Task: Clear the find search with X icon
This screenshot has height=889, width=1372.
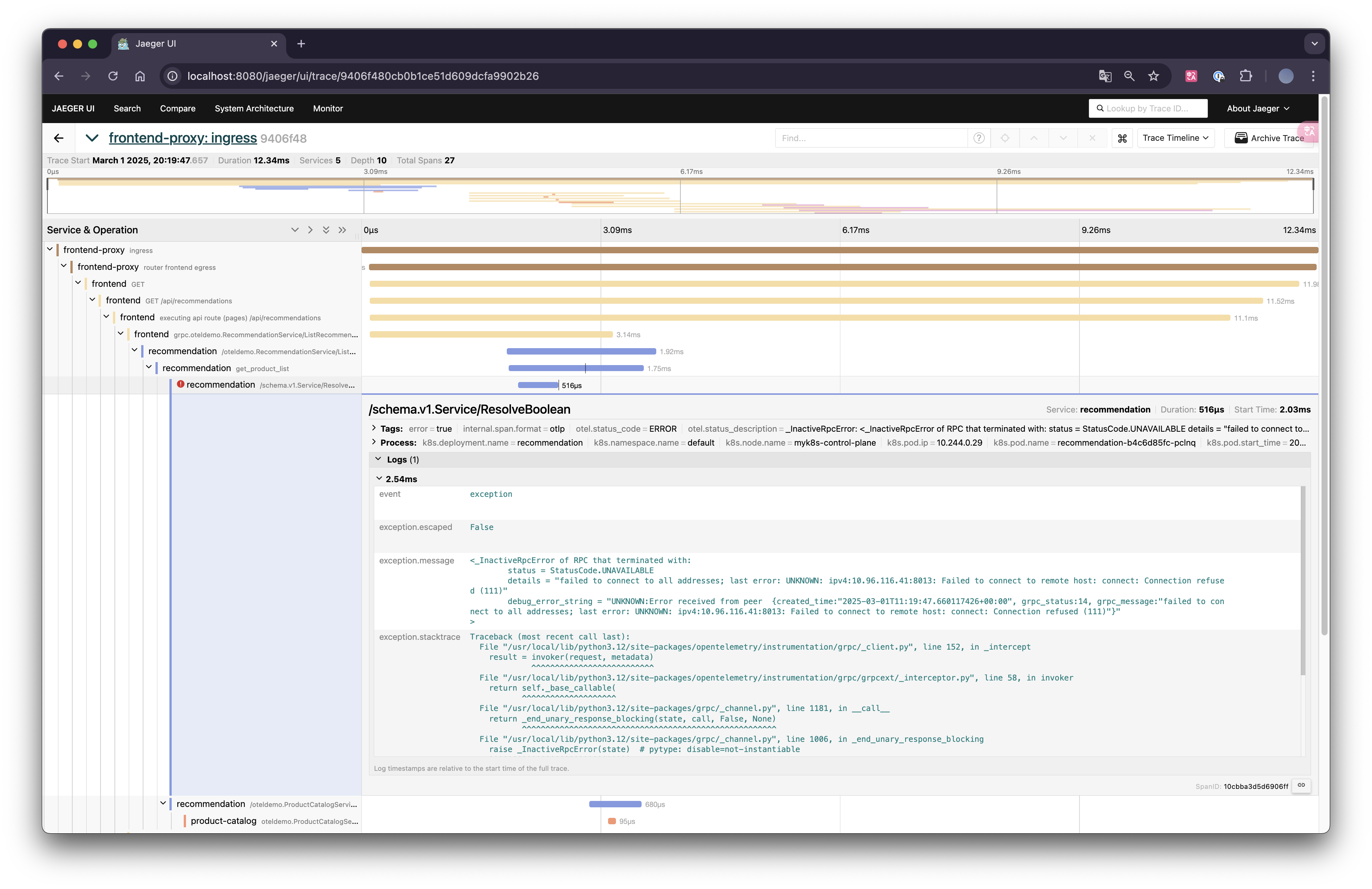Action: pos(1092,138)
